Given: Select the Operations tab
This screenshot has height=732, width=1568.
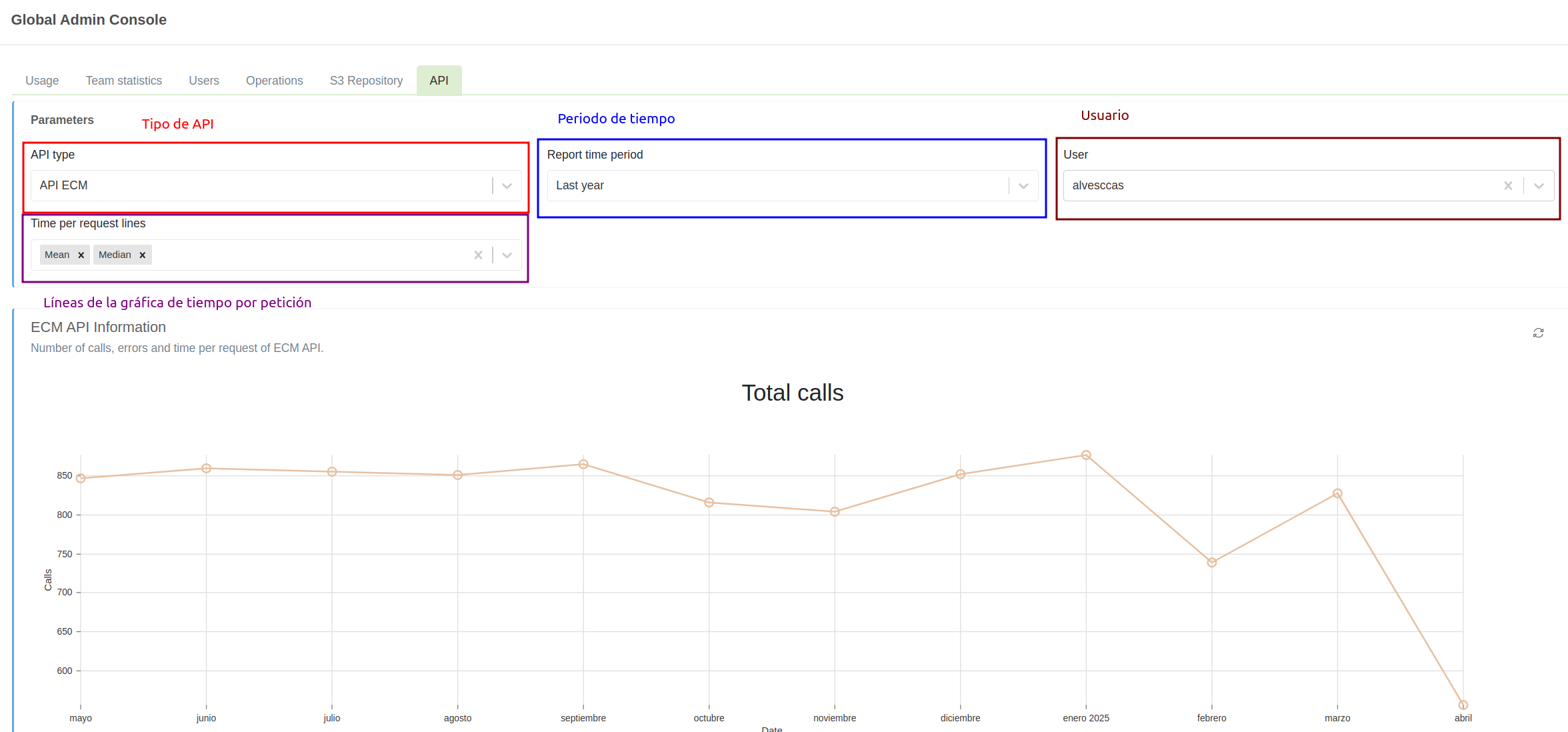Looking at the screenshot, I should pos(274,81).
